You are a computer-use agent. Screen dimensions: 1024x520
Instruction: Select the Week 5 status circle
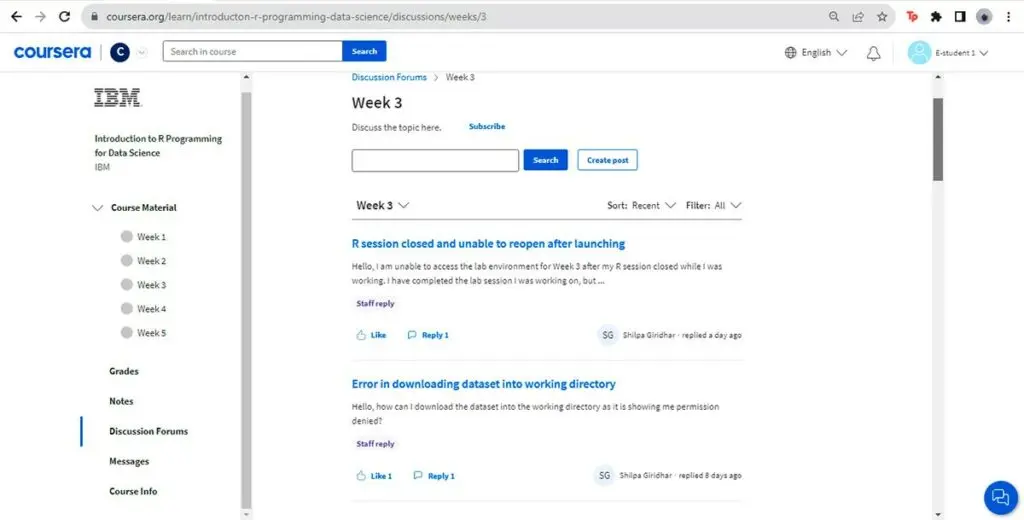(x=127, y=333)
